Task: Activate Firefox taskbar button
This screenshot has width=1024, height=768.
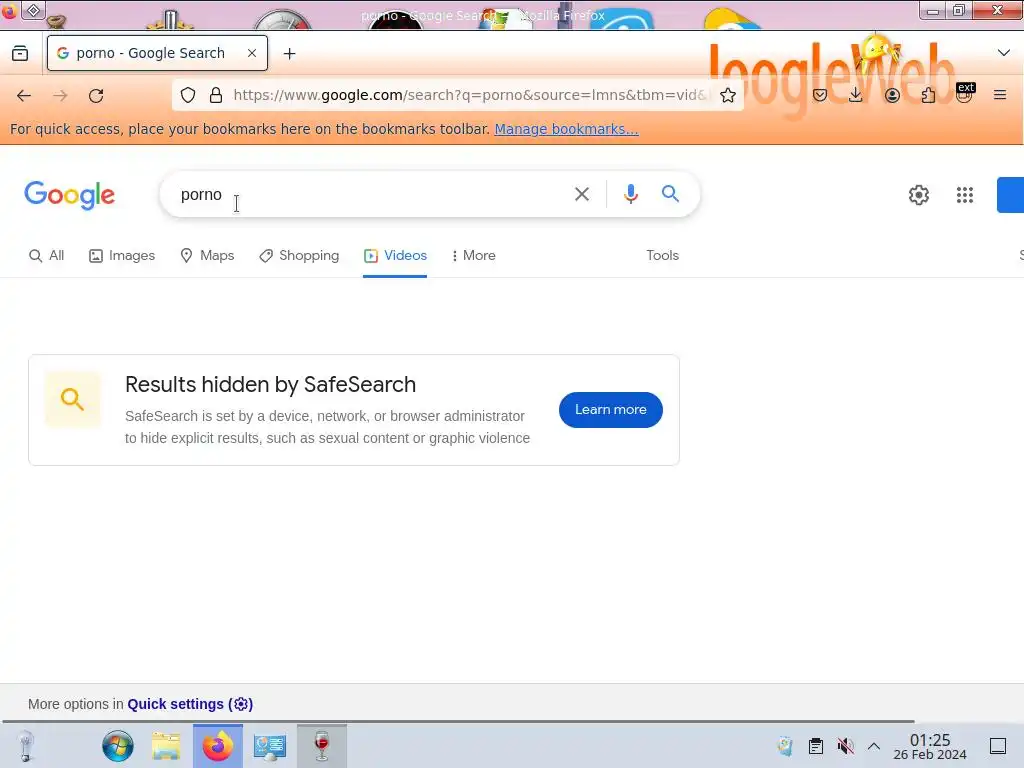Action: click(217, 746)
